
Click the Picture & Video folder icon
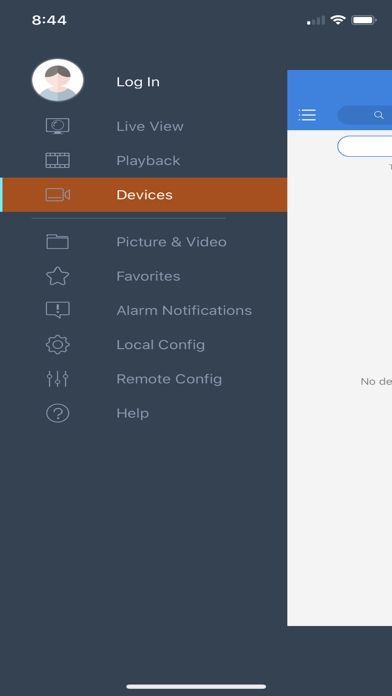[58, 241]
